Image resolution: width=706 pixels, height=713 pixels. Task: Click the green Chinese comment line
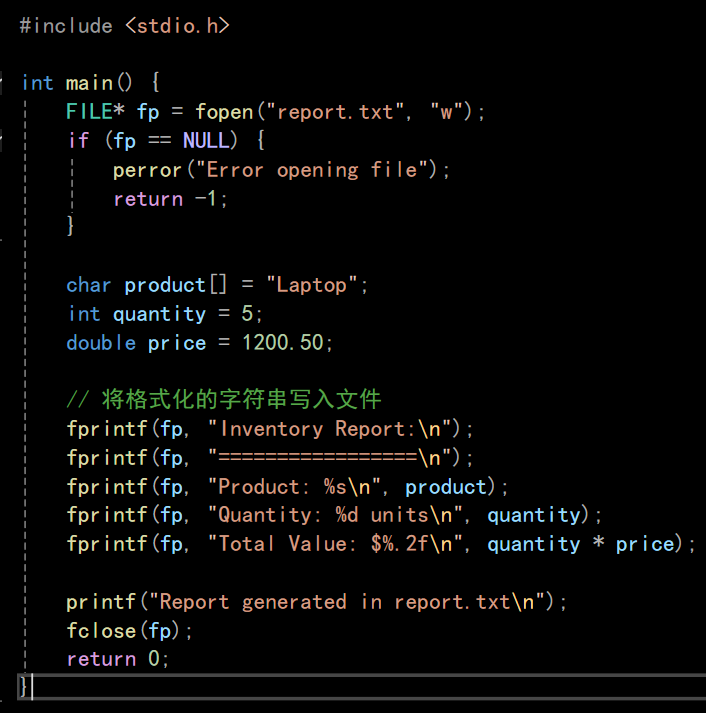pos(224,400)
